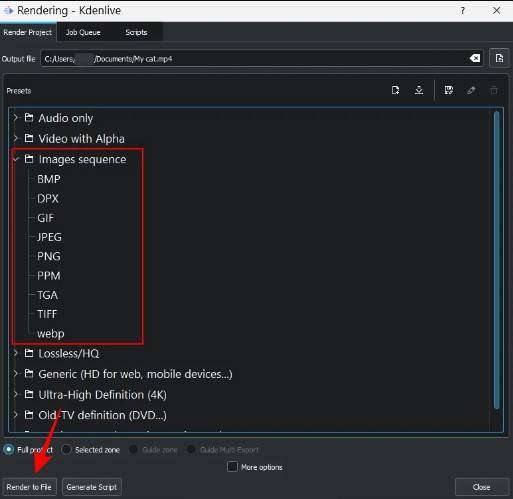This screenshot has height=499, width=513.
Task: Open the Scripts tab
Action: point(136,32)
